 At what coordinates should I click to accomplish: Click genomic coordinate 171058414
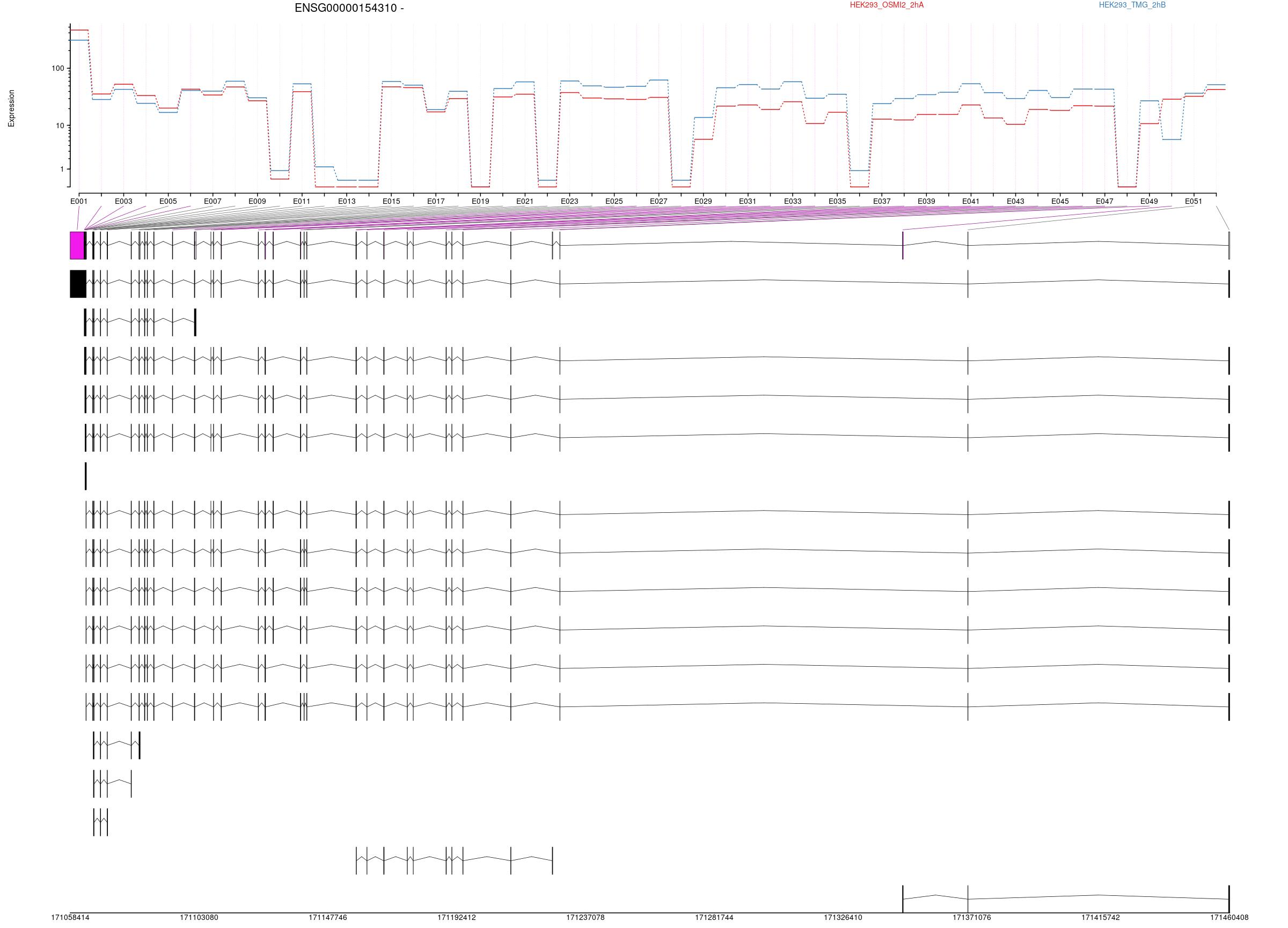click(70, 918)
